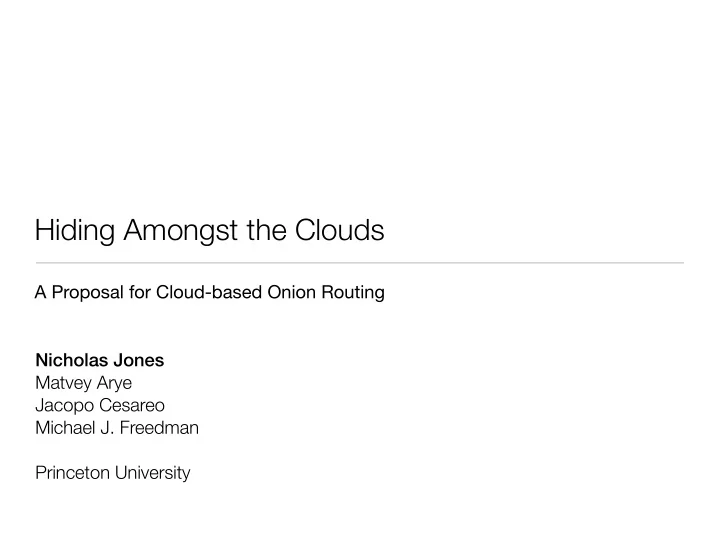Click the bold author name Nicholas Jones
This screenshot has width=720, height=540.
coord(100,360)
